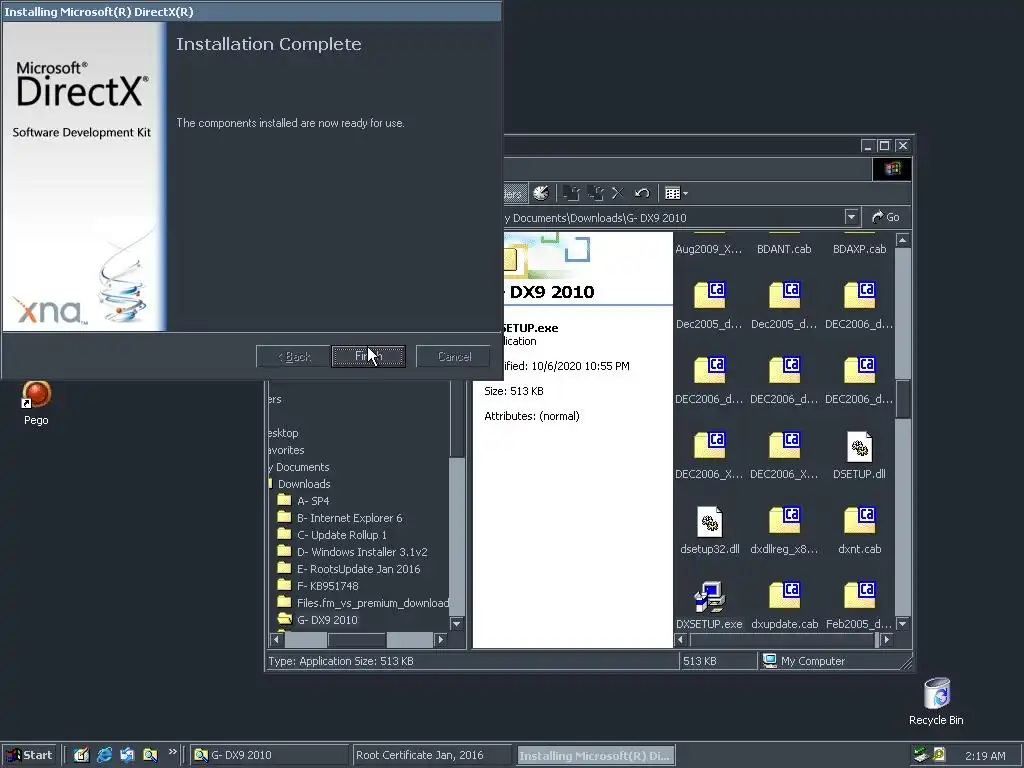Click the file list vertical scrollbar thumb
The height and width of the screenshot is (768, 1024).
[x=903, y=398]
